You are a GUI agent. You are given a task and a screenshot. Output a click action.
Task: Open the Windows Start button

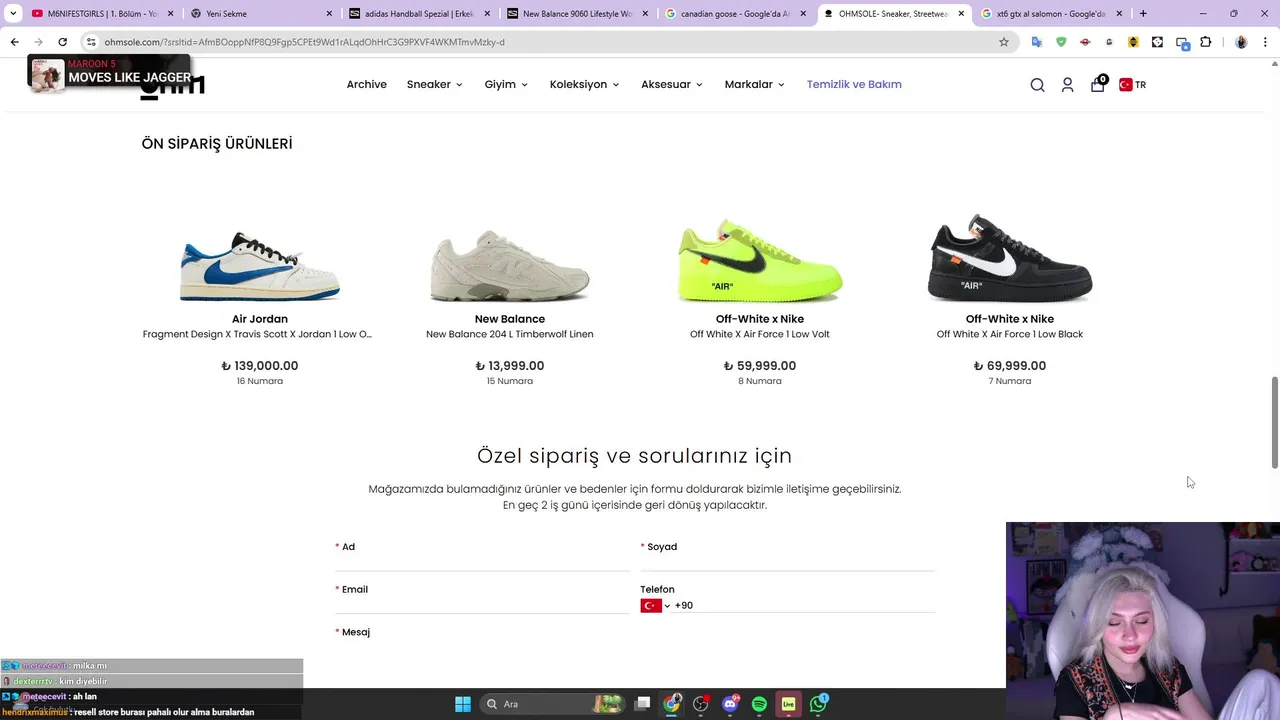click(463, 704)
